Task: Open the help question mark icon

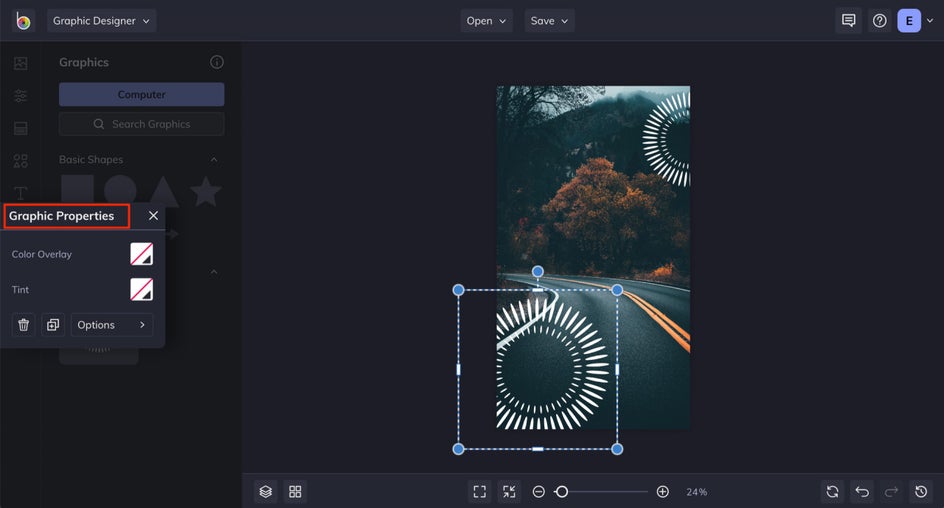Action: point(880,21)
